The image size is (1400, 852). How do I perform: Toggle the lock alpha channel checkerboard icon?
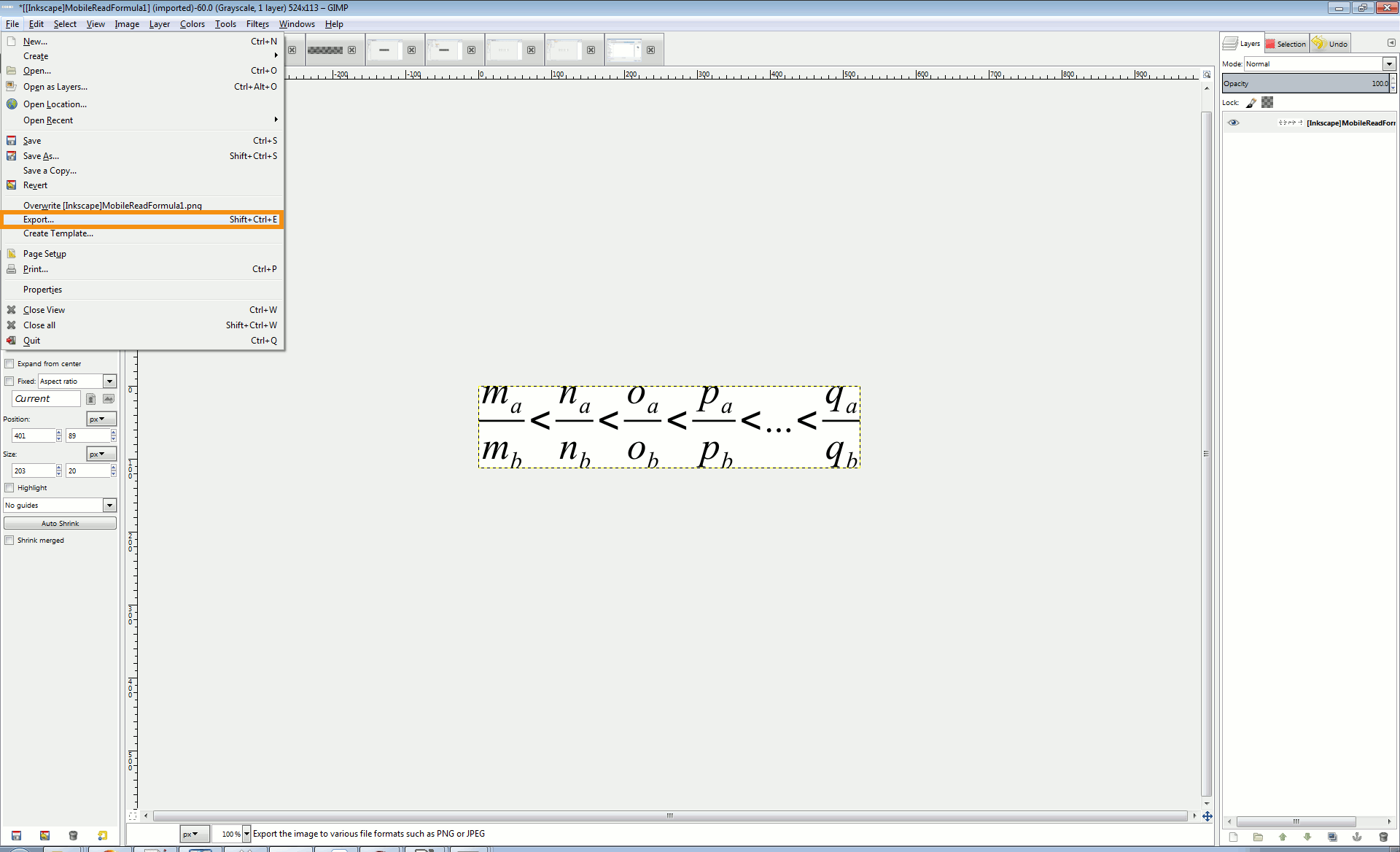pos(1267,103)
